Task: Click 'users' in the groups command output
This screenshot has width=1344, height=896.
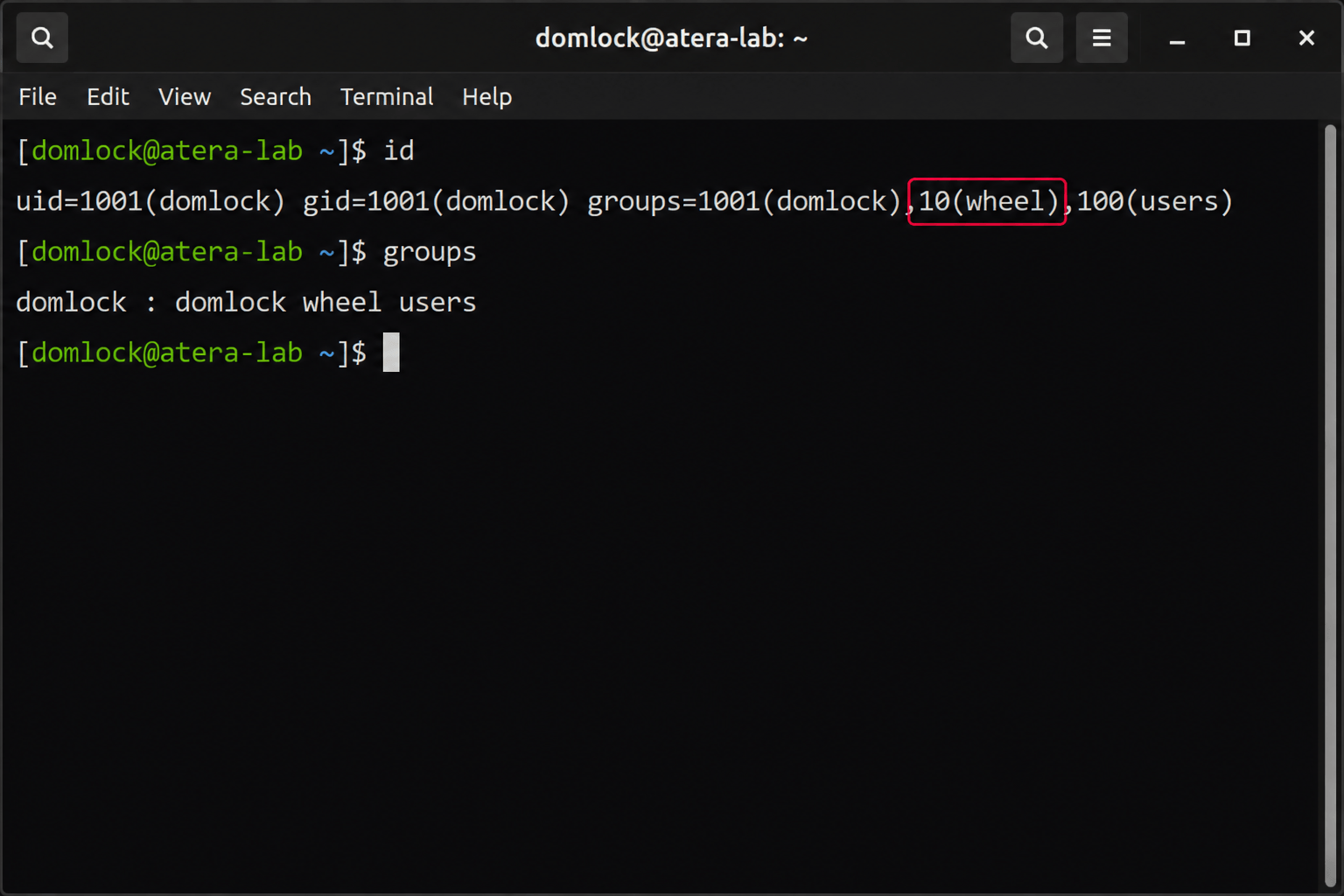Action: pos(437,303)
